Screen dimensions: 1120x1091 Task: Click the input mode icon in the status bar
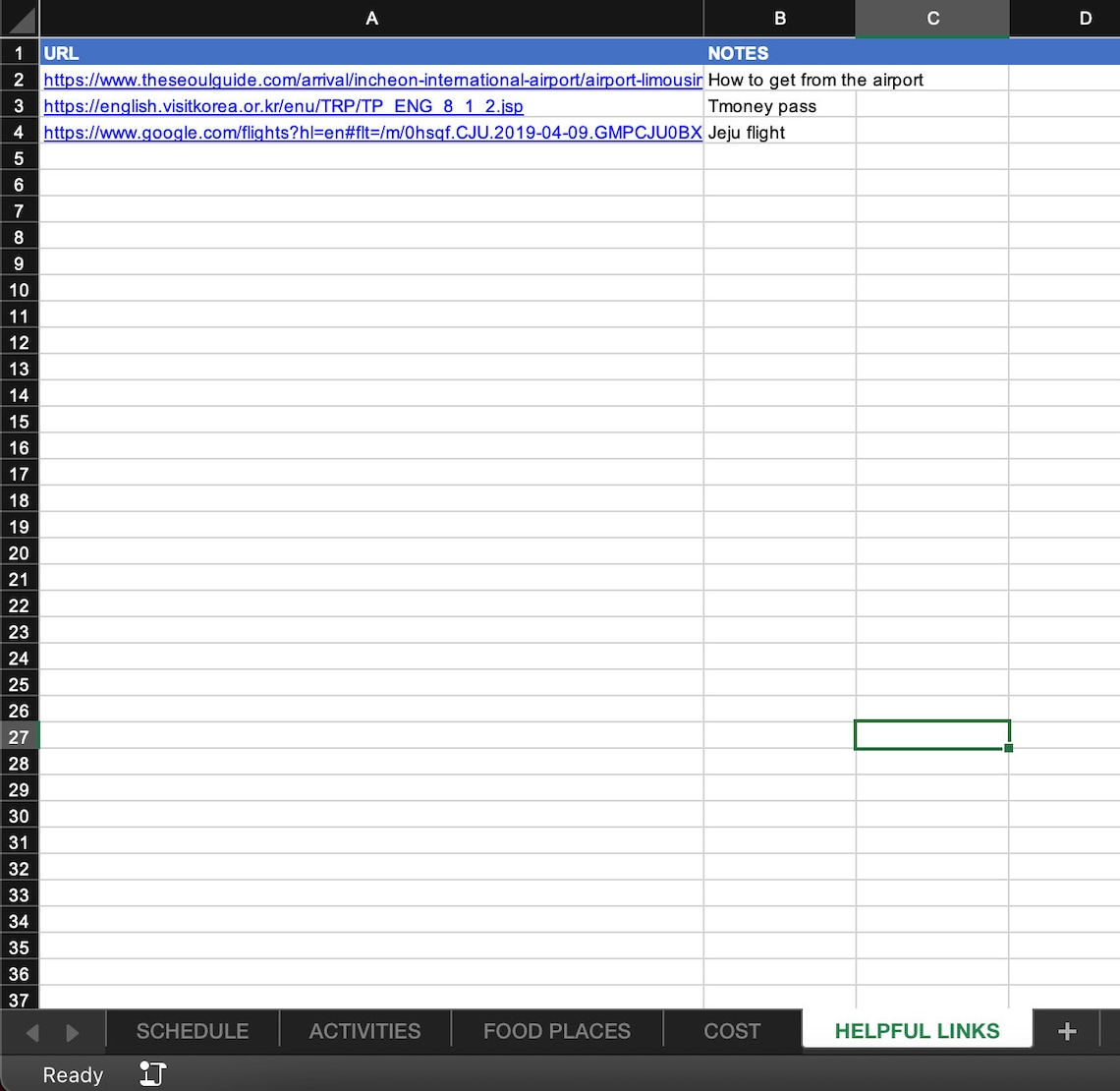pos(151,1073)
